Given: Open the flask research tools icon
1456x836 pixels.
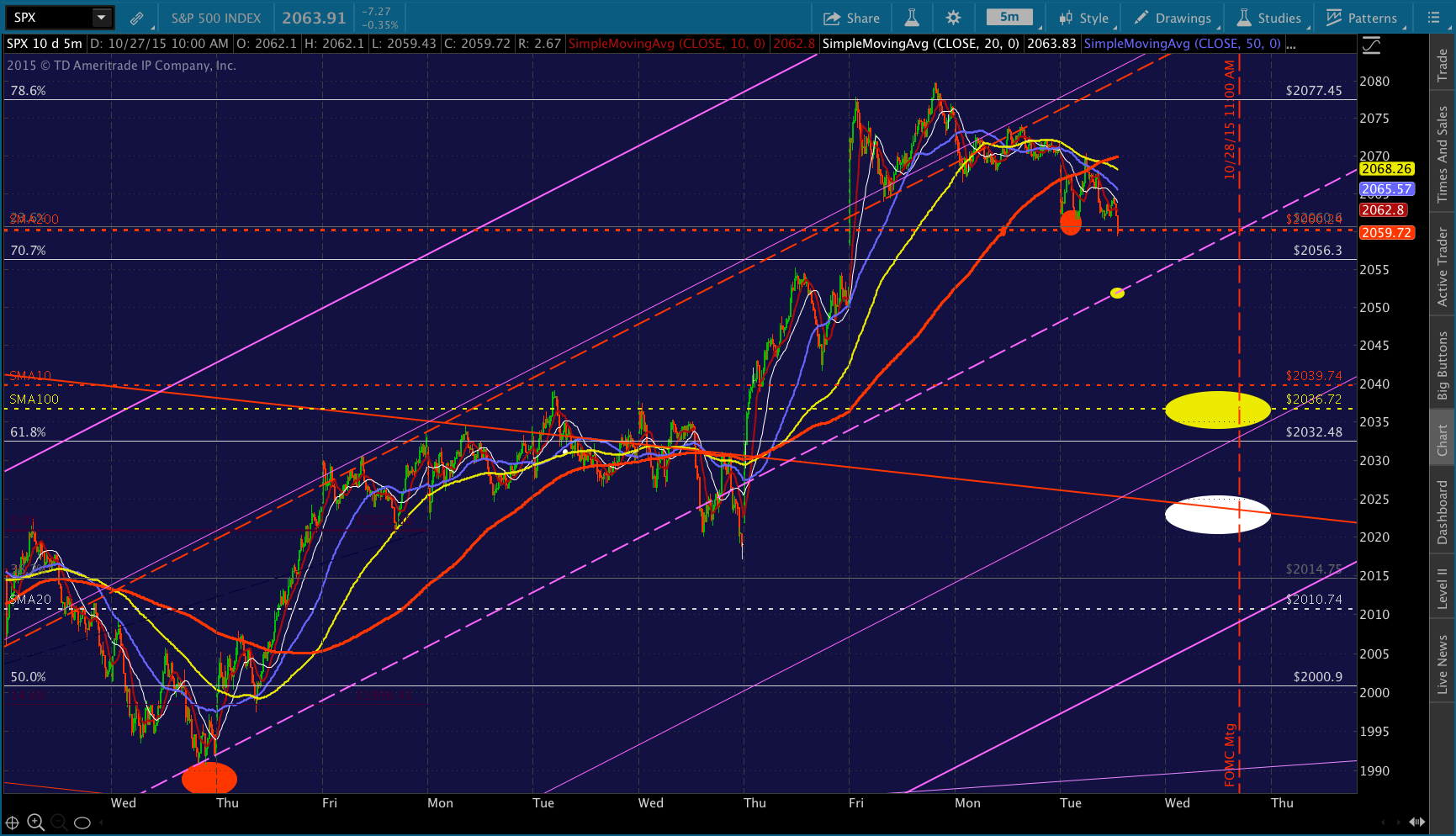Looking at the screenshot, I should click(912, 18).
